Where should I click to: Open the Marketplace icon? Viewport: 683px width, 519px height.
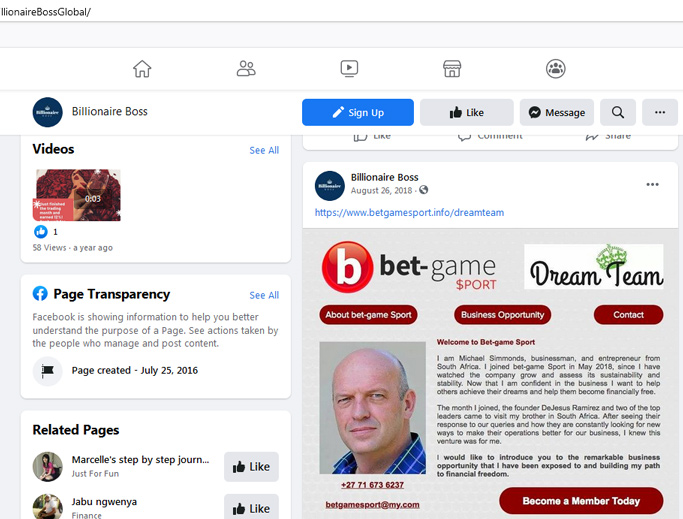pos(452,69)
